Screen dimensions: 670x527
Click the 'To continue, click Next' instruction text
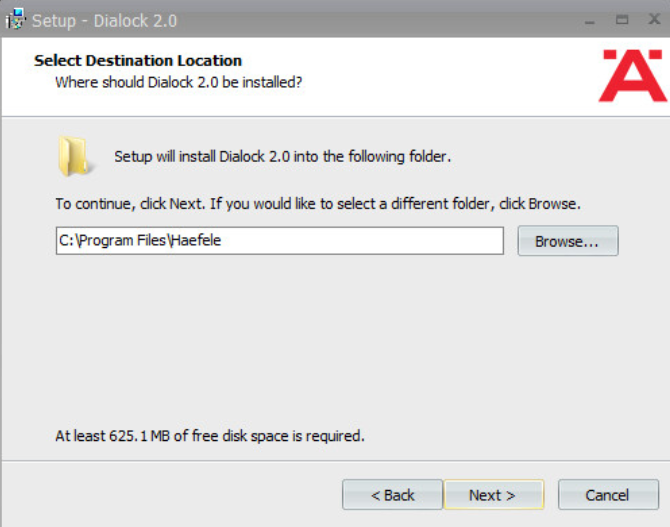(x=318, y=204)
